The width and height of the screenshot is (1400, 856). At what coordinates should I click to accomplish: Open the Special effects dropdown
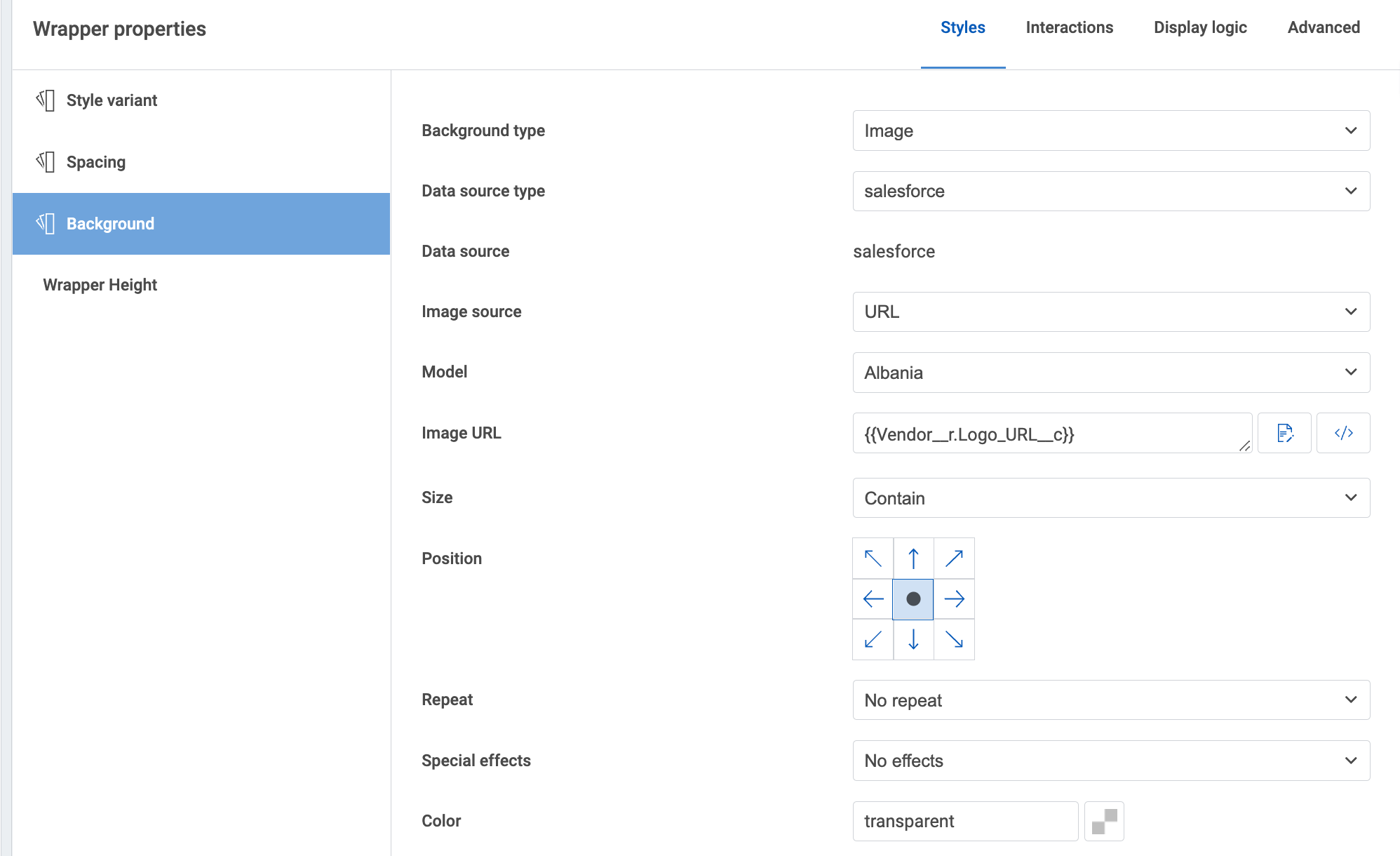click(x=1111, y=761)
